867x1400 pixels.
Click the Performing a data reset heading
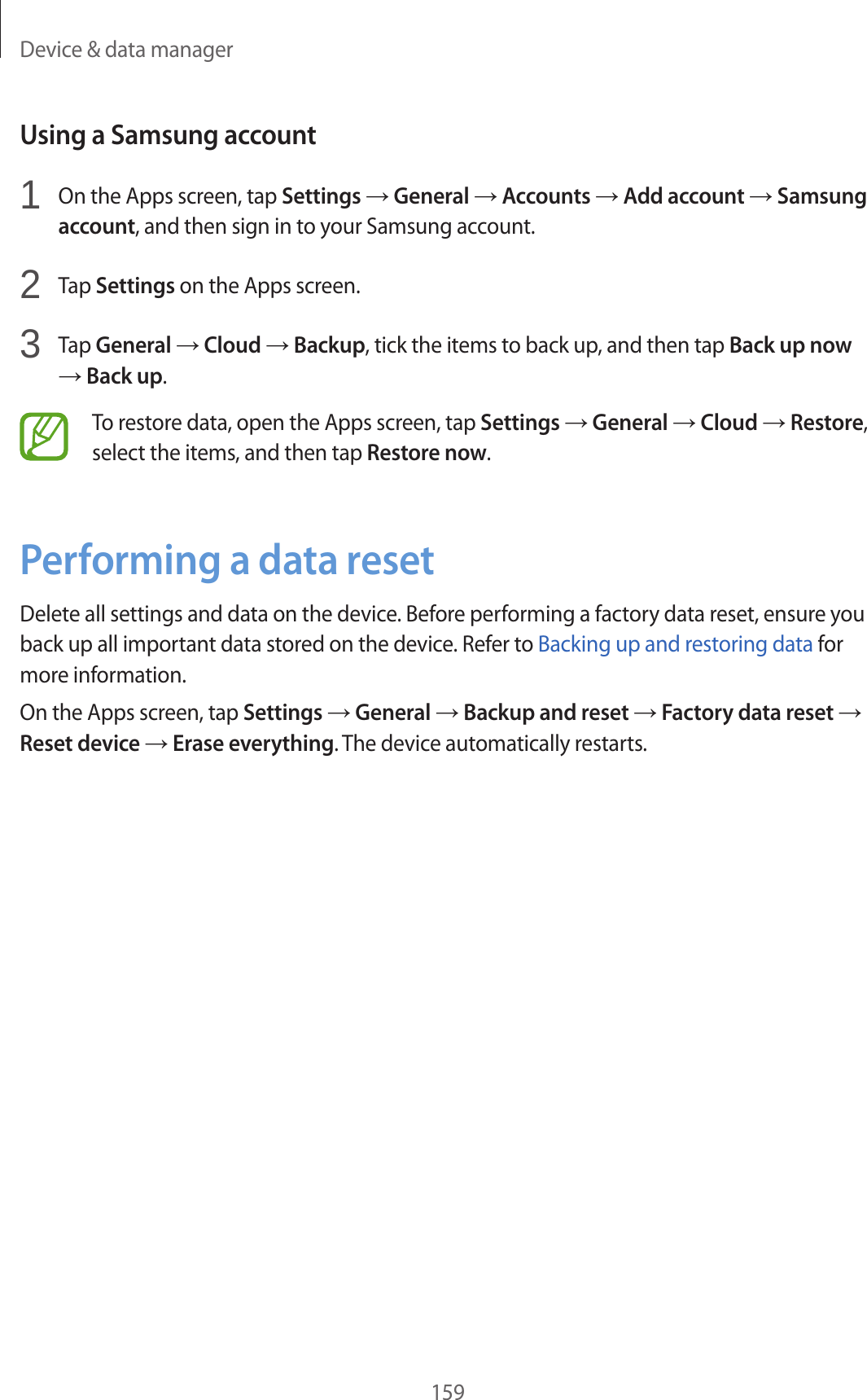point(226,560)
